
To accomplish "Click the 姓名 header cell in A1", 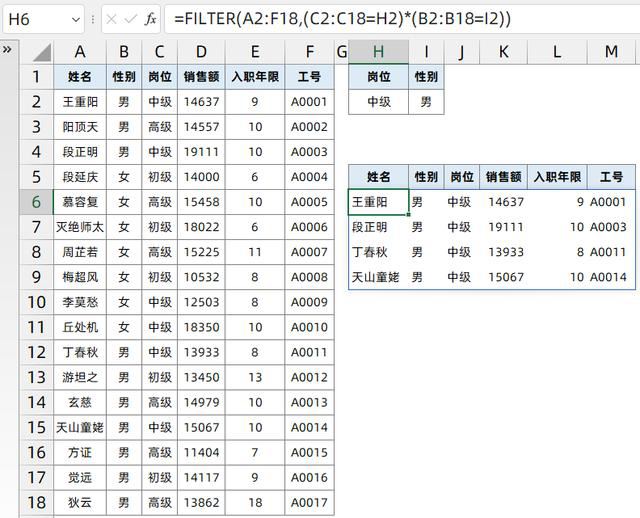I will pyautogui.click(x=79, y=76).
